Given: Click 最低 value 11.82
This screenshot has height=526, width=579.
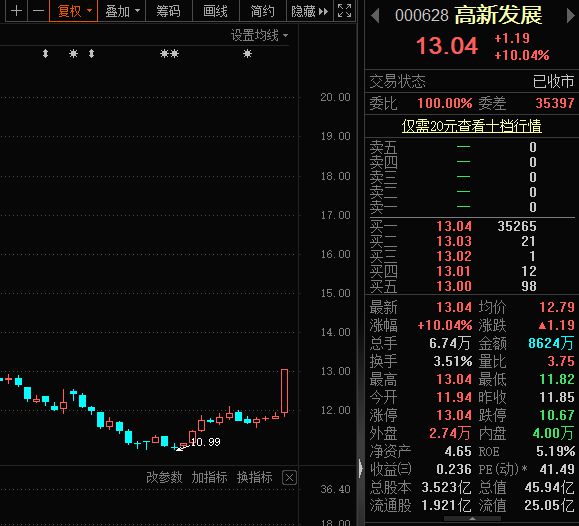Looking at the screenshot, I should pyautogui.click(x=557, y=379).
